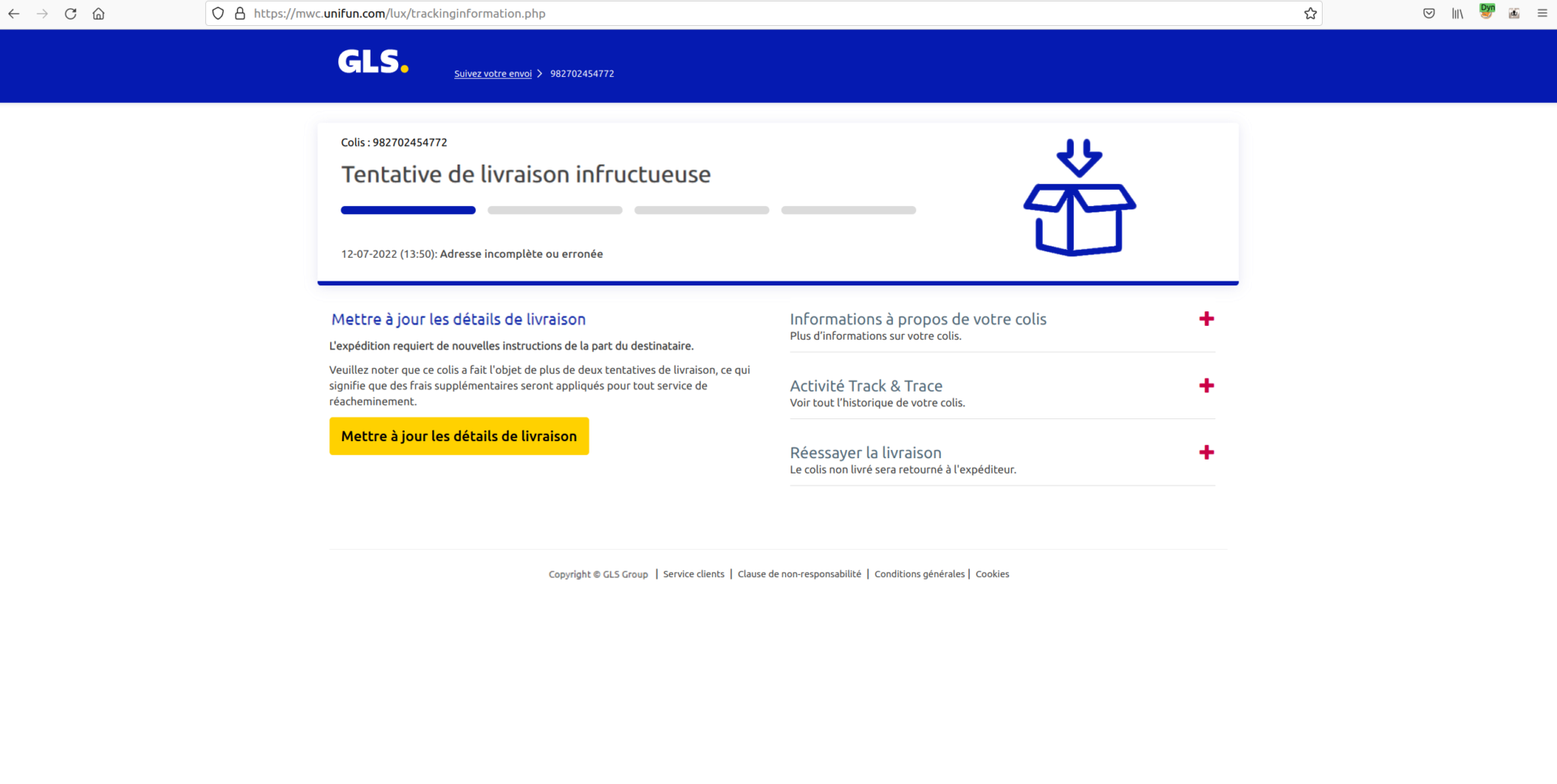The height and width of the screenshot is (784, 1557).
Task: Open 'Service clients' footer link
Action: click(x=693, y=574)
